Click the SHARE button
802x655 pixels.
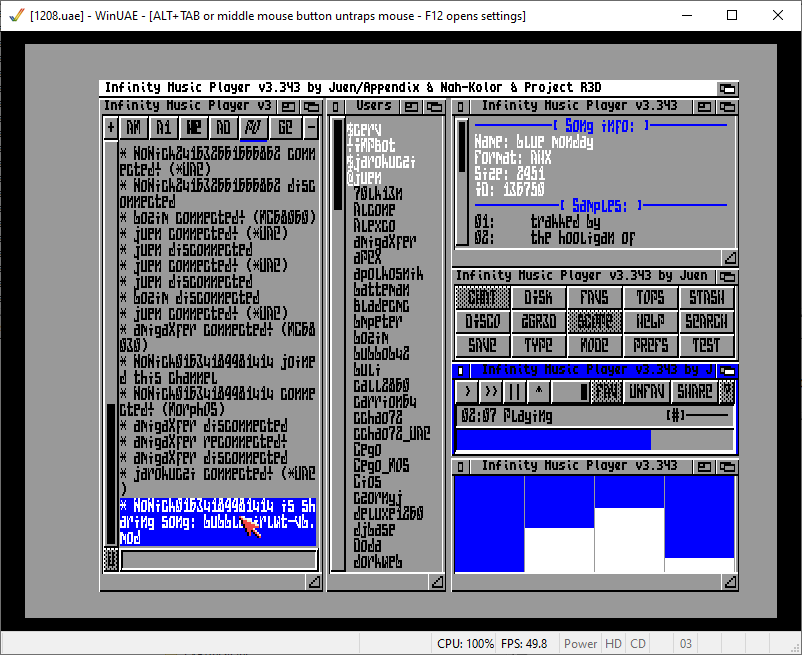coord(694,392)
